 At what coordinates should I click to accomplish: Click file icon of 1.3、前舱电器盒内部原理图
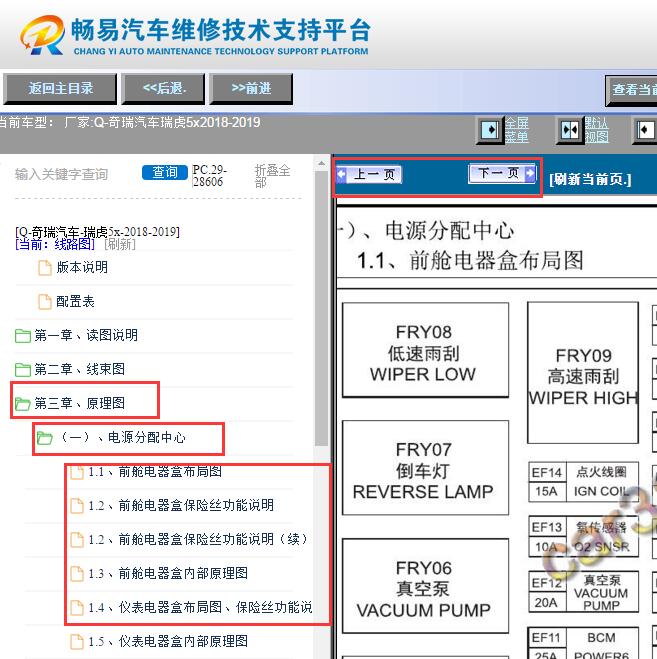tap(77, 574)
